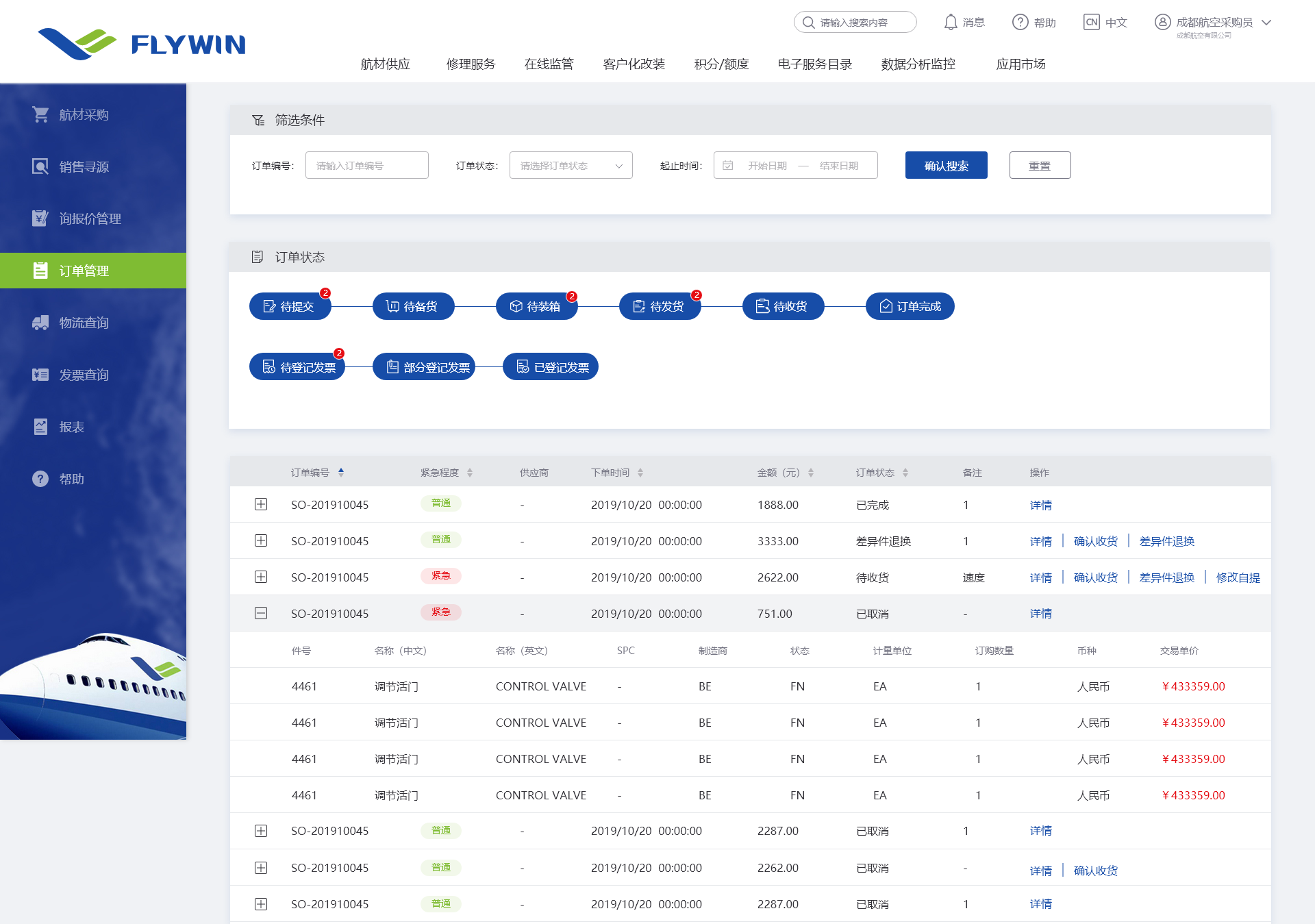Filter orders by 待装箱 status pill
Screen dimensions: 1315x924
click(x=536, y=306)
